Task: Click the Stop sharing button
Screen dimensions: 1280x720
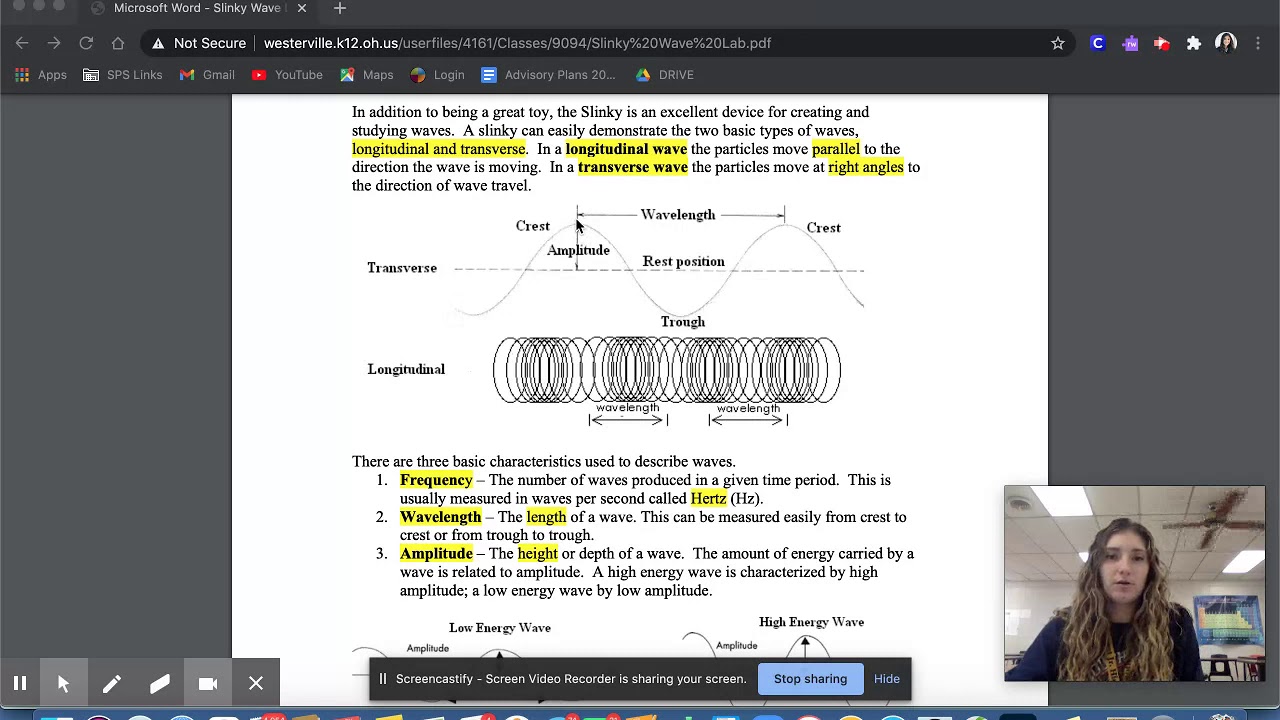Action: pos(810,679)
